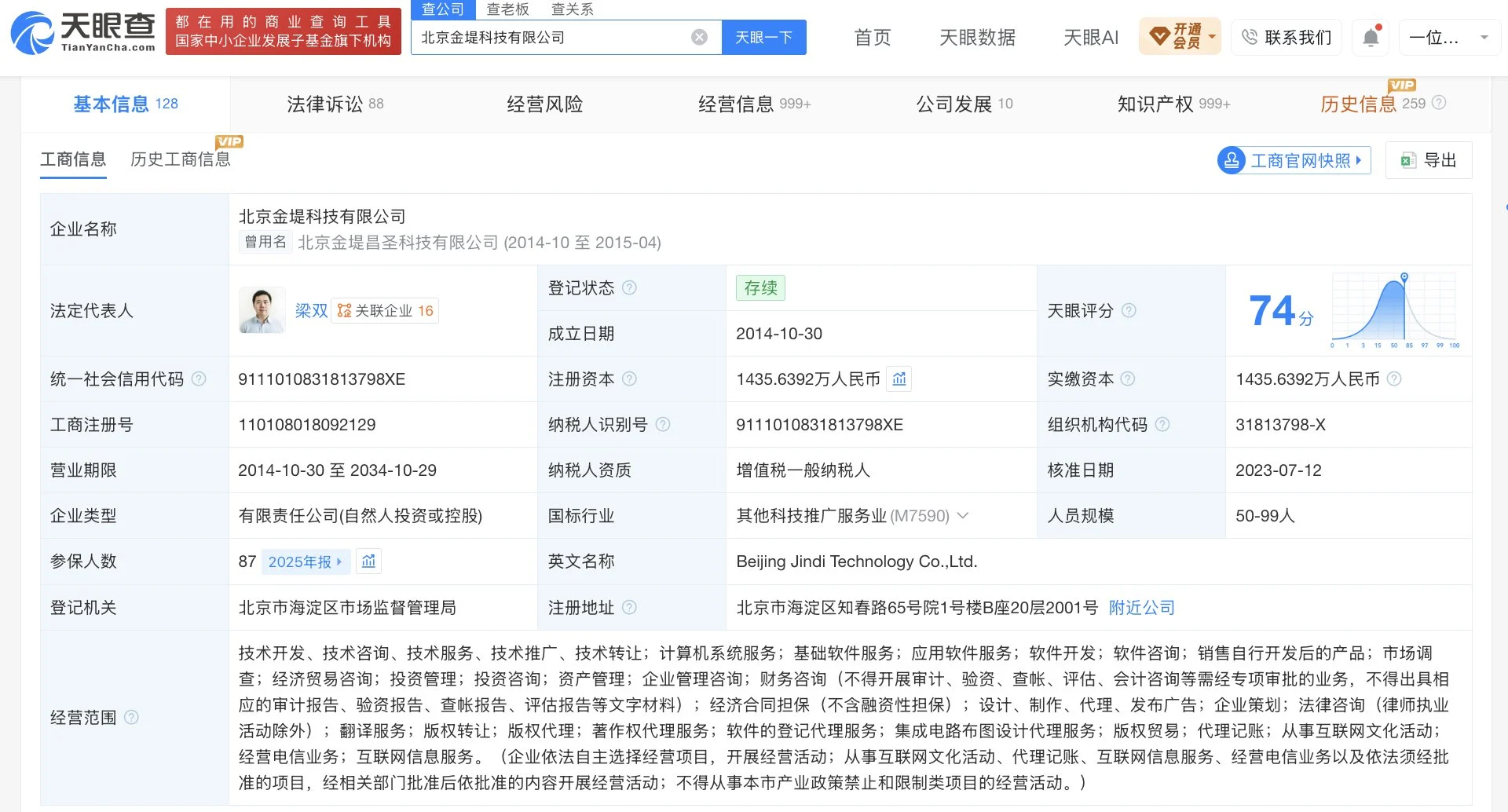Open notifications bell icon
Image resolution: width=1508 pixels, height=812 pixels.
click(1371, 37)
